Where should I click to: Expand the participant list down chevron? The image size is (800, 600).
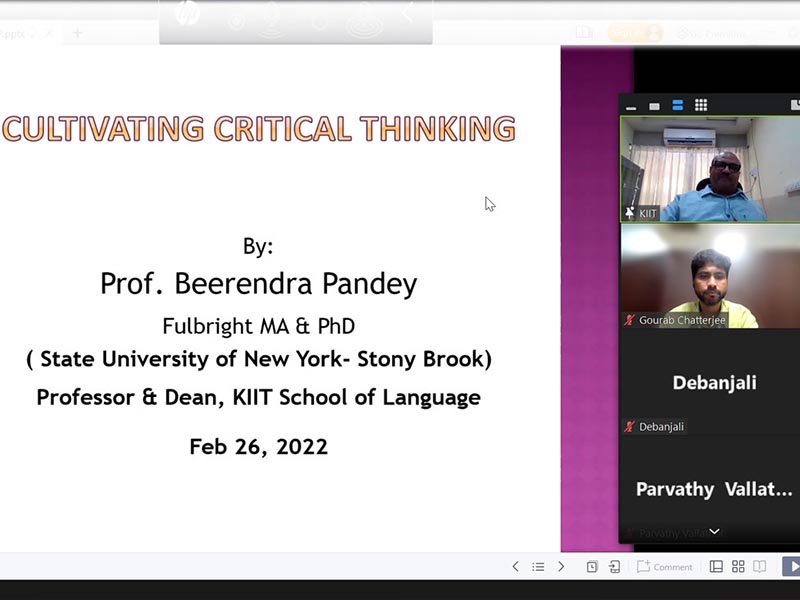pos(714,533)
